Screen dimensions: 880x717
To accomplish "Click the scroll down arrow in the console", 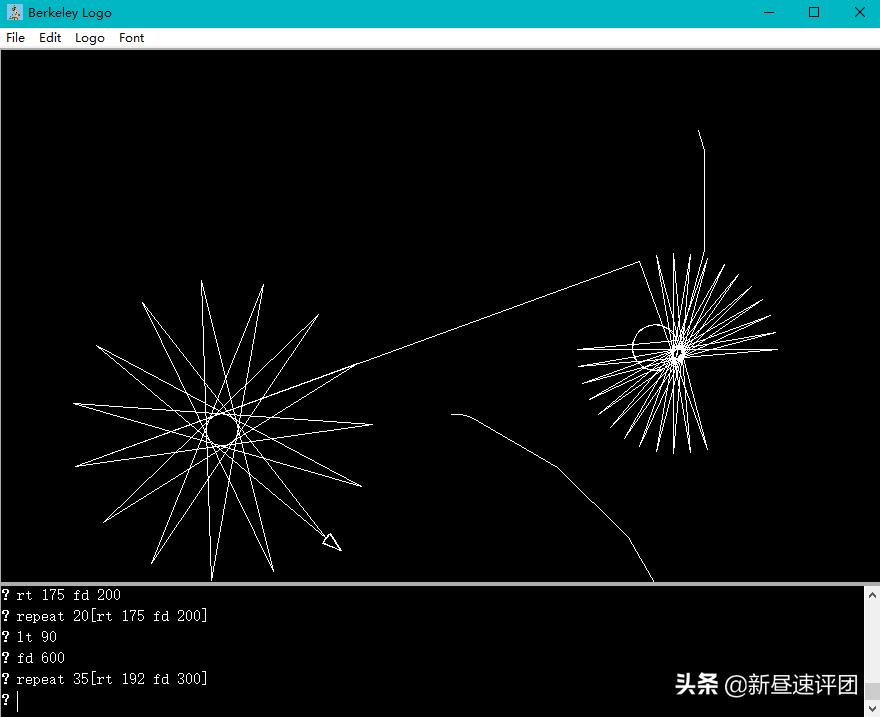I will point(872,709).
